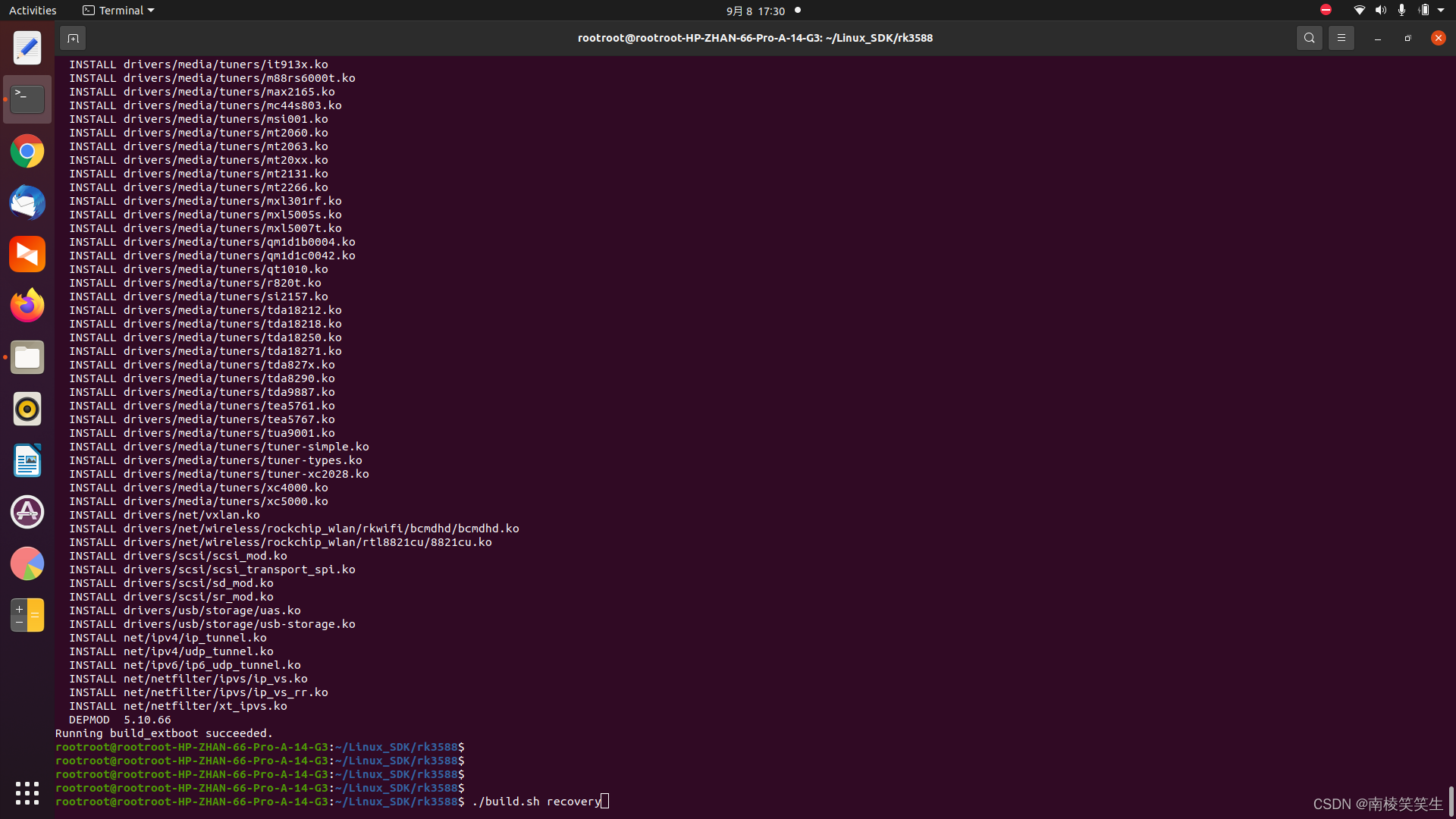The image size is (1456, 819).
Task: Open the Terminal hamburger menu
Action: coord(1341,37)
